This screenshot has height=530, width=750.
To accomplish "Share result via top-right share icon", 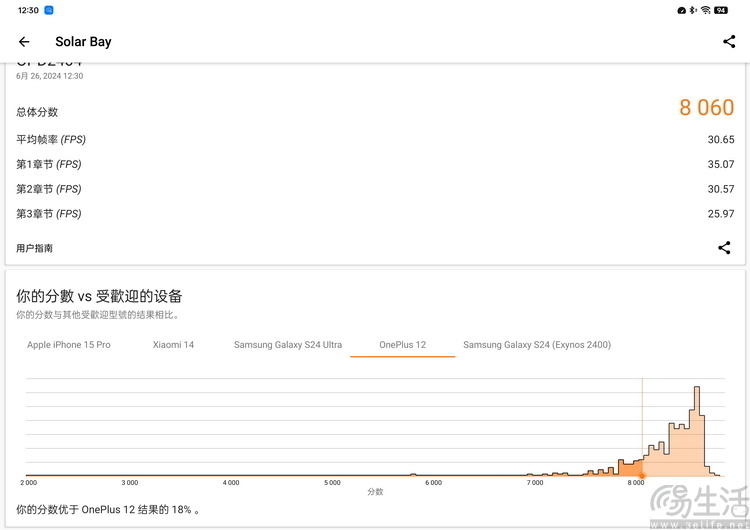I will pyautogui.click(x=729, y=42).
